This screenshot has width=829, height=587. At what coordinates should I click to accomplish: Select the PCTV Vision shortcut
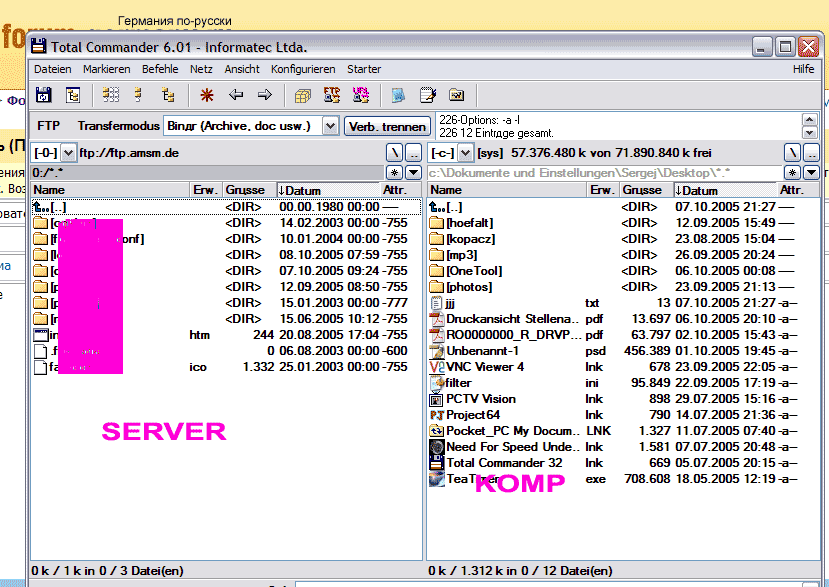pyautogui.click(x=613, y=399)
